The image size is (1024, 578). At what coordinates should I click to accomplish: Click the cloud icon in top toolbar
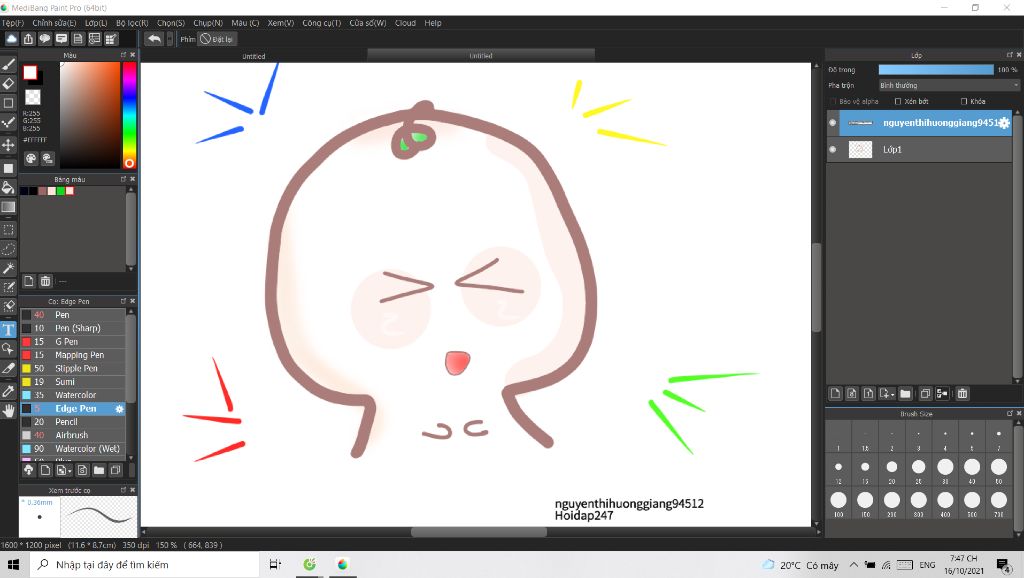click(x=11, y=39)
